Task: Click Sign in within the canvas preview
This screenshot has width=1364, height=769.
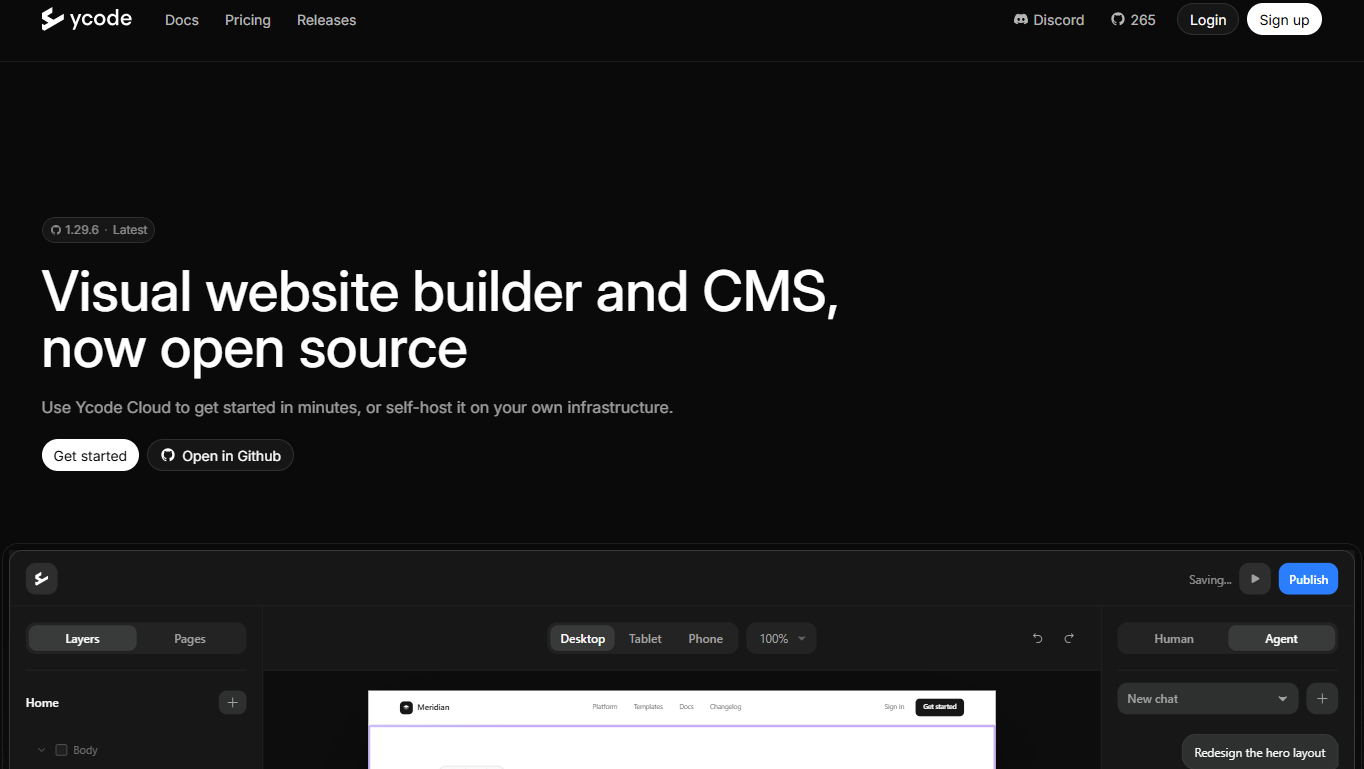Action: (x=894, y=707)
